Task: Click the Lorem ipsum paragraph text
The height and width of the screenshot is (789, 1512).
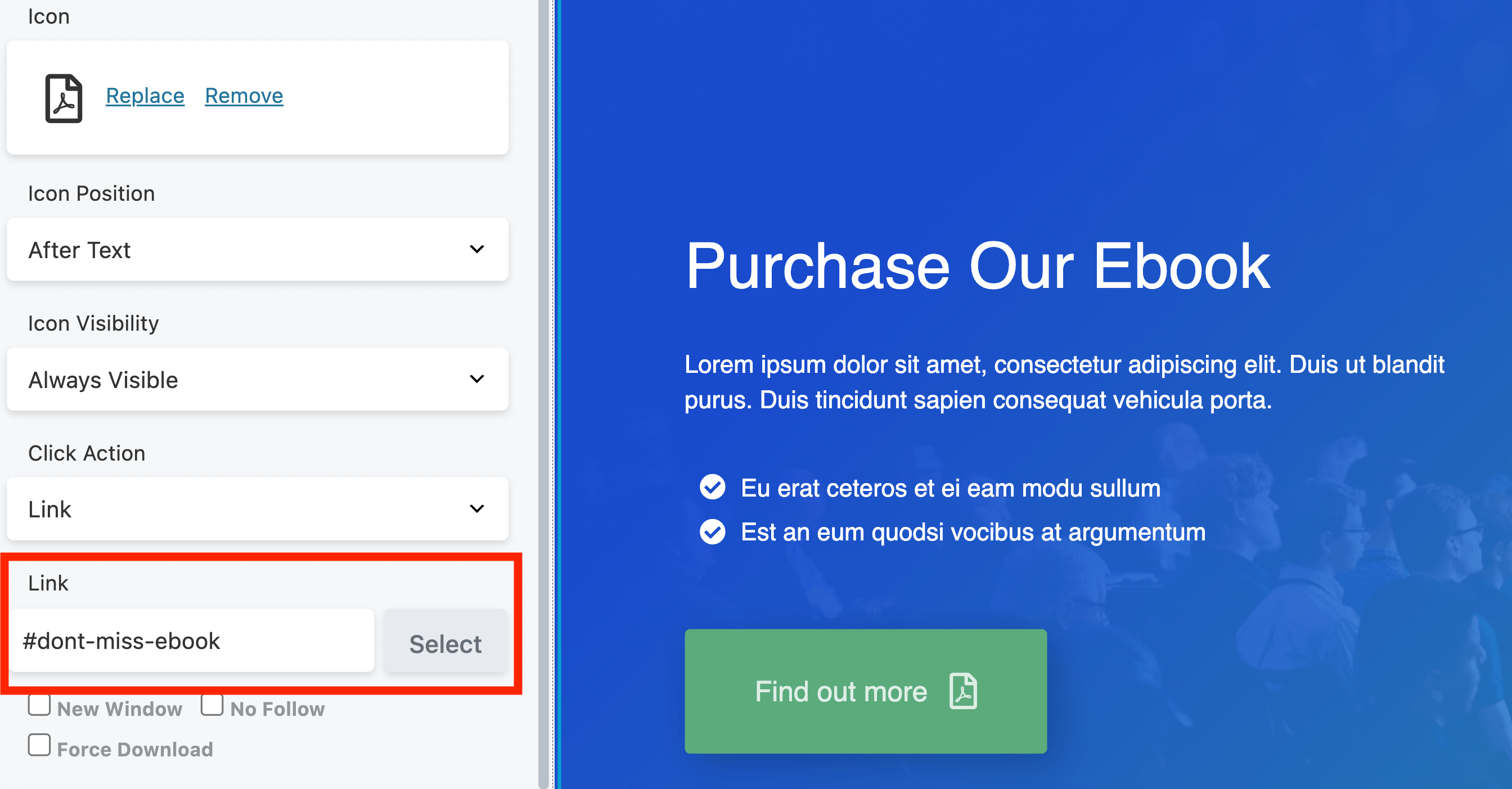Action: pyautogui.click(x=1064, y=382)
